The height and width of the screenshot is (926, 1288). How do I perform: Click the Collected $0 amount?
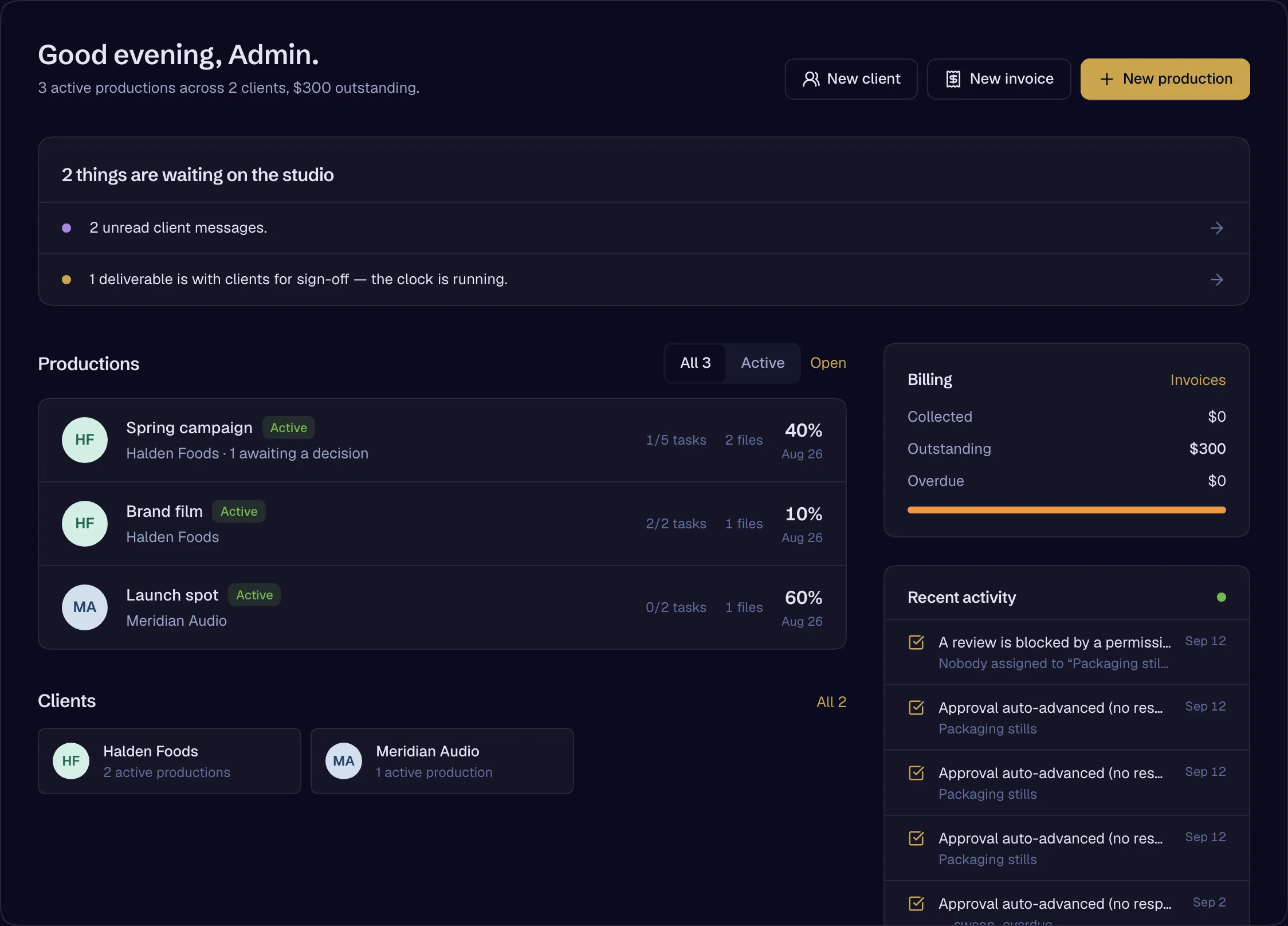click(x=1216, y=417)
